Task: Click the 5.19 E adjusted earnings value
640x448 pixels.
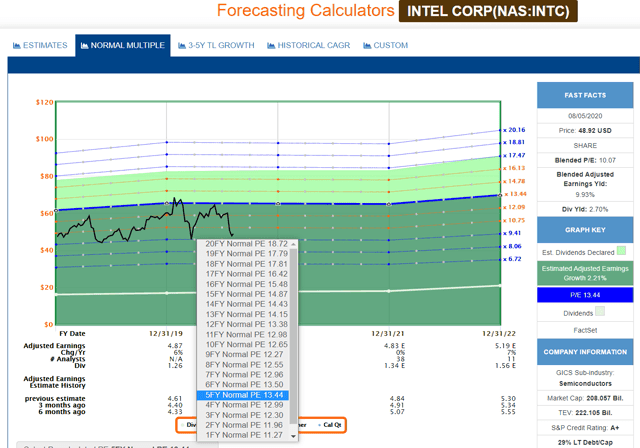Action: [x=505, y=346]
